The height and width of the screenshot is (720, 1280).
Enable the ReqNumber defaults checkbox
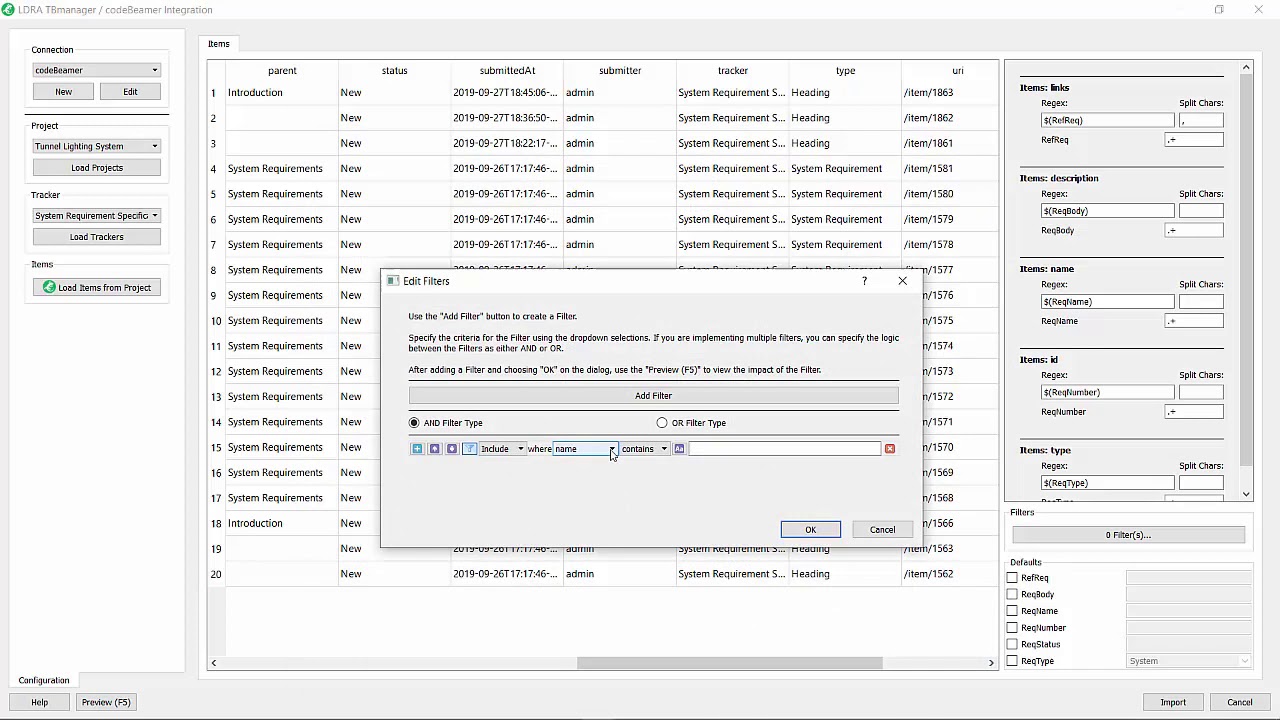(1012, 628)
